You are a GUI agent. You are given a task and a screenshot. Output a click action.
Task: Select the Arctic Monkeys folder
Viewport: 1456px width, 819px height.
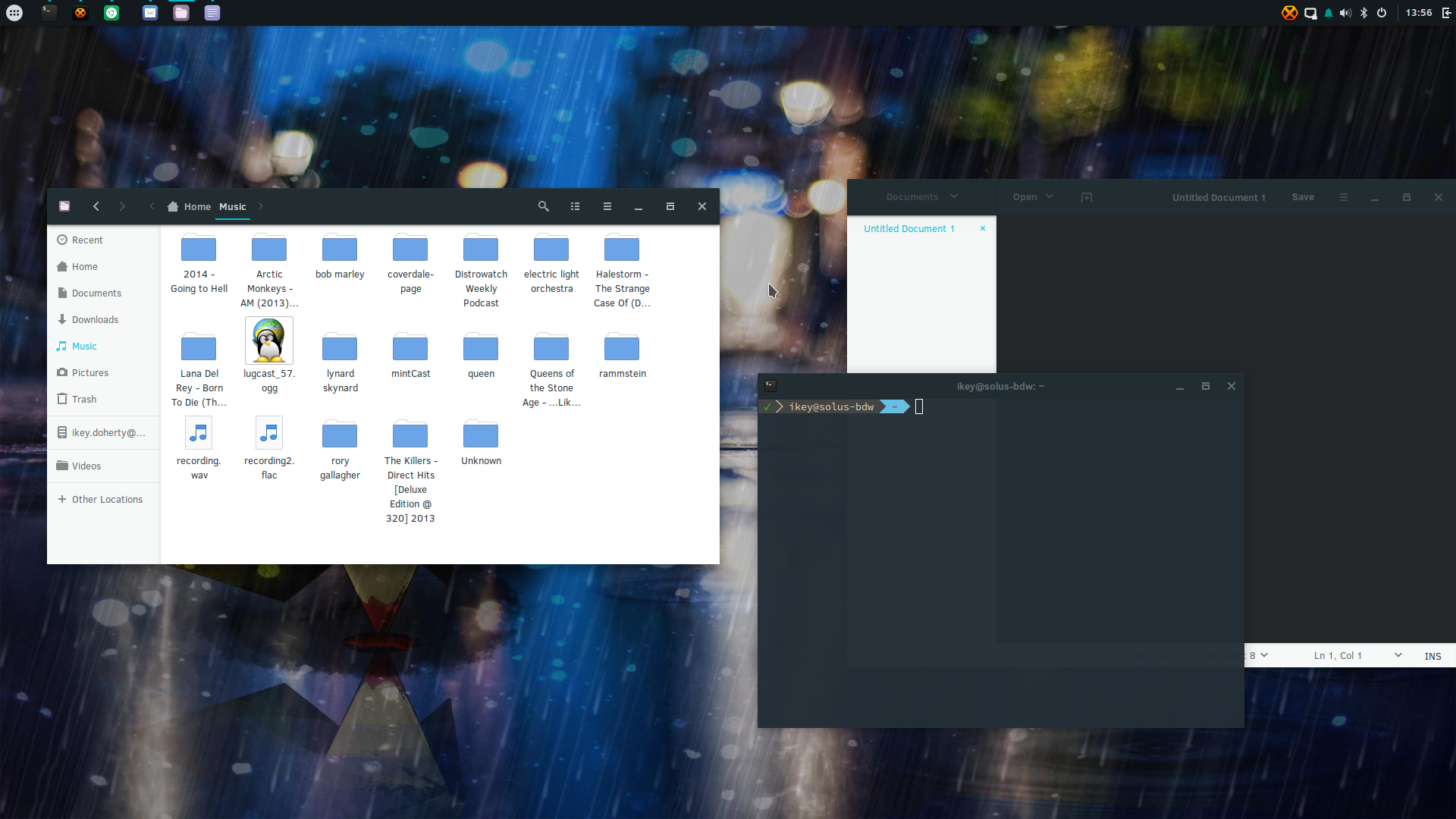click(269, 271)
